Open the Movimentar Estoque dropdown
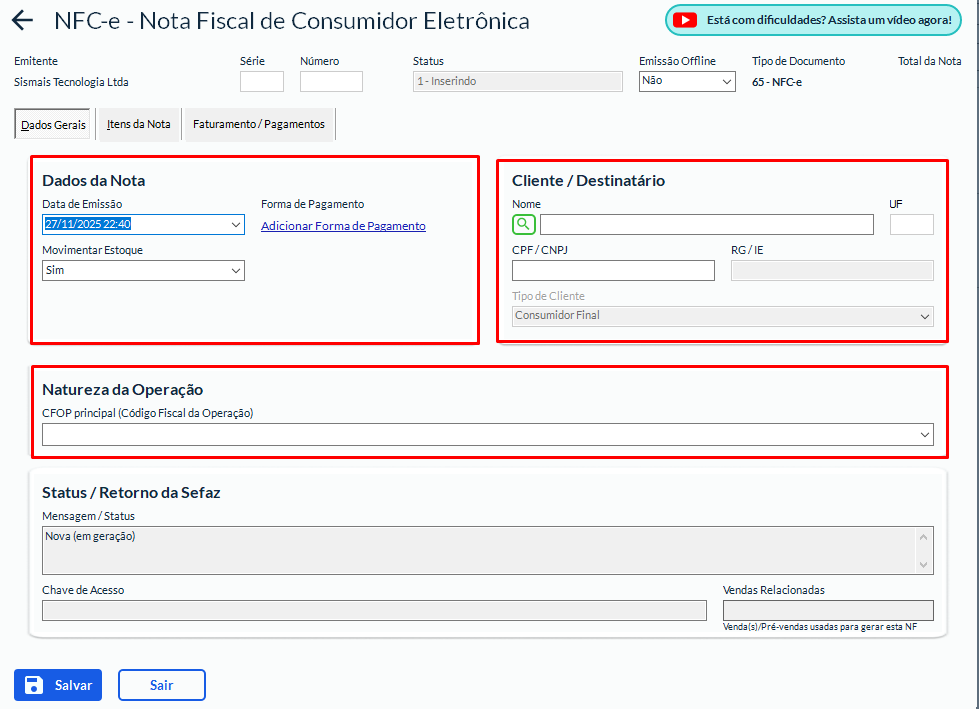Image resolution: width=979 pixels, height=709 pixels. tap(143, 270)
